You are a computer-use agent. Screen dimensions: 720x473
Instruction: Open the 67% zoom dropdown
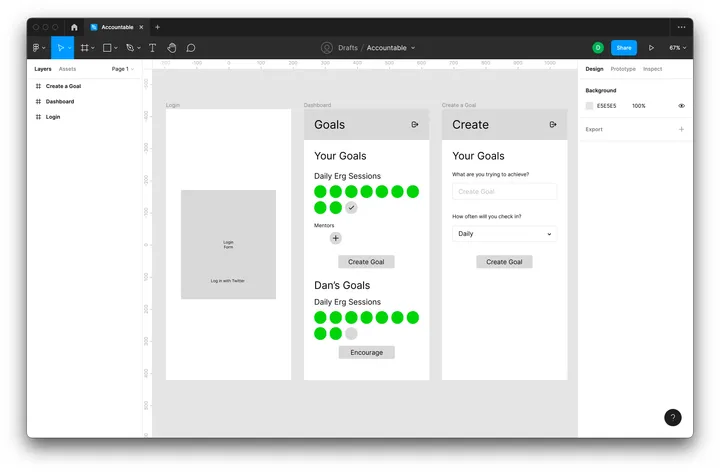click(677, 48)
